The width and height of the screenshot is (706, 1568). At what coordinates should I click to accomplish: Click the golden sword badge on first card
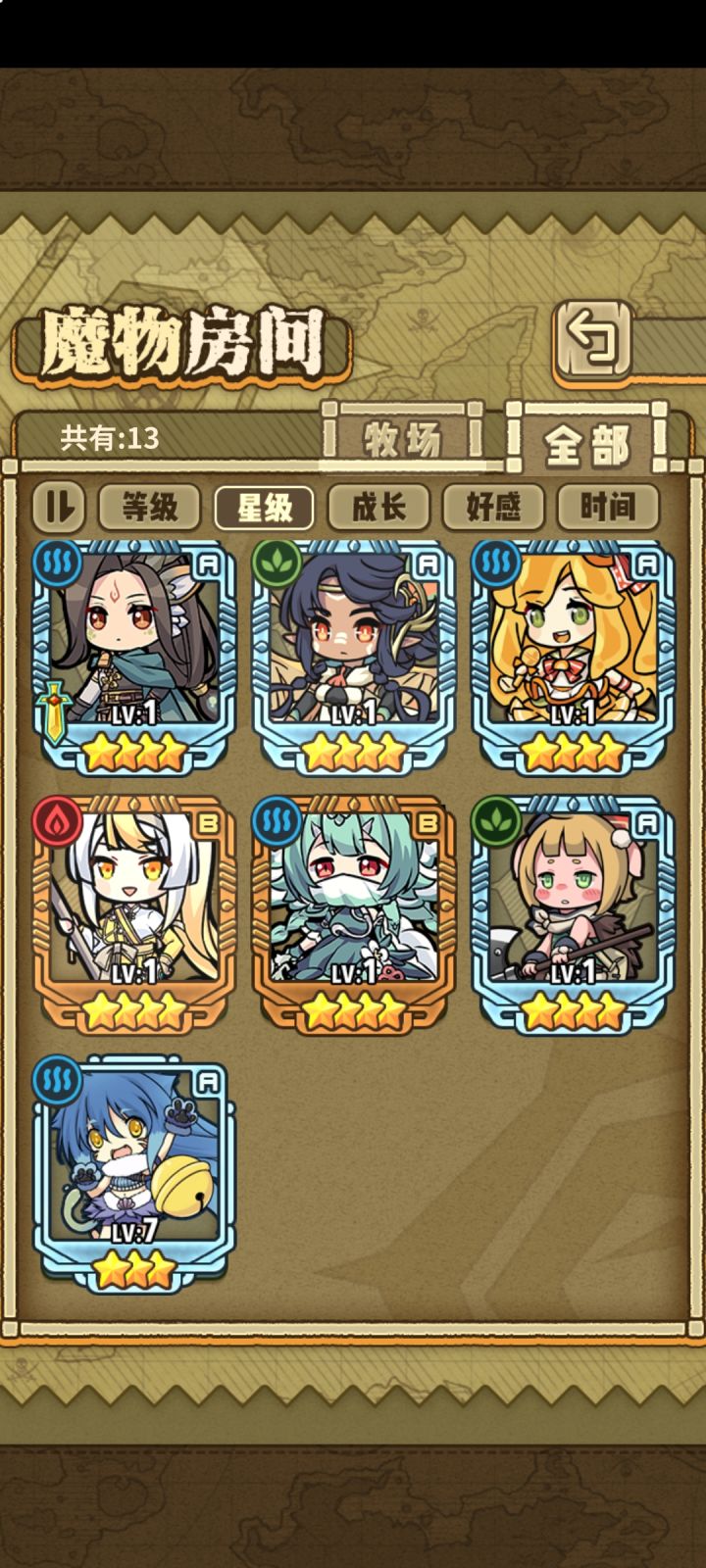click(52, 713)
